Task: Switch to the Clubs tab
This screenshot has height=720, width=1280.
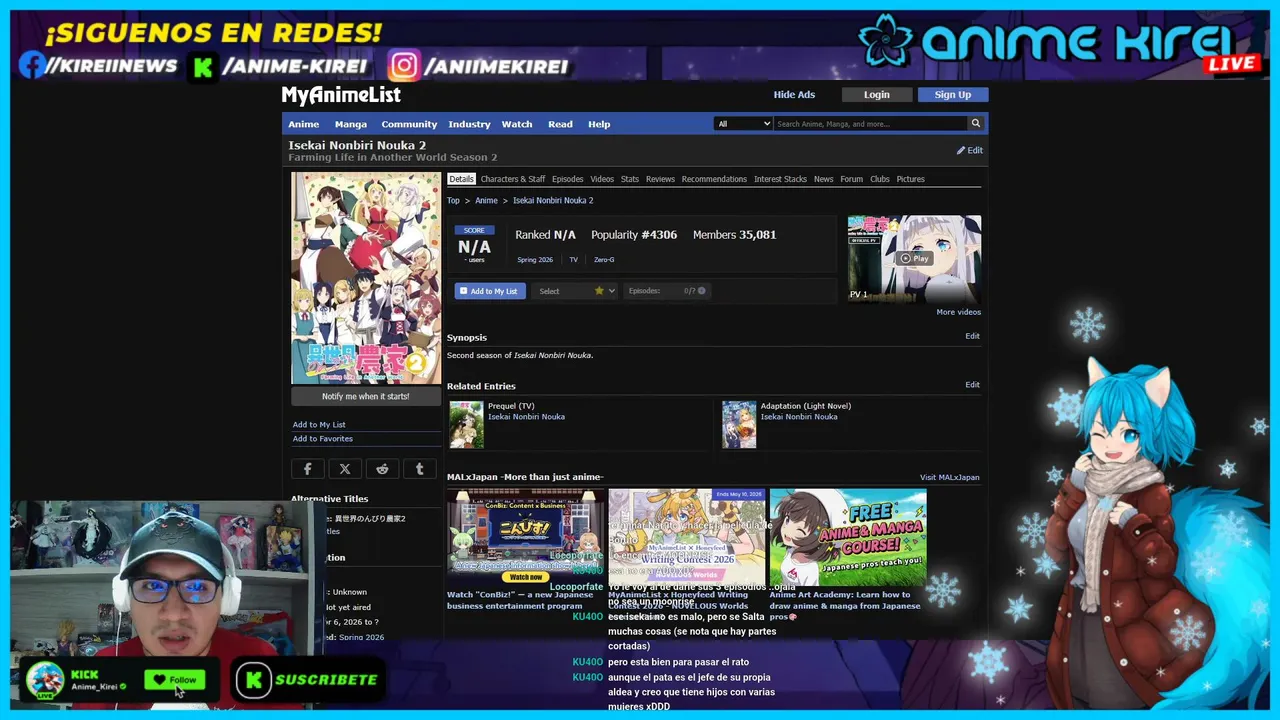Action: pos(880,179)
